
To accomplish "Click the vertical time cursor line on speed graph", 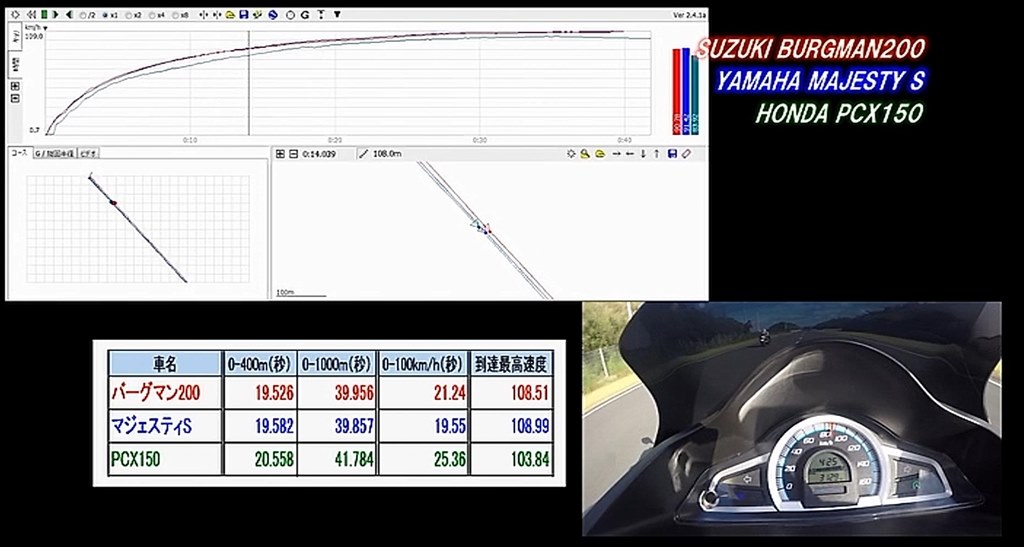I will 249,82.
